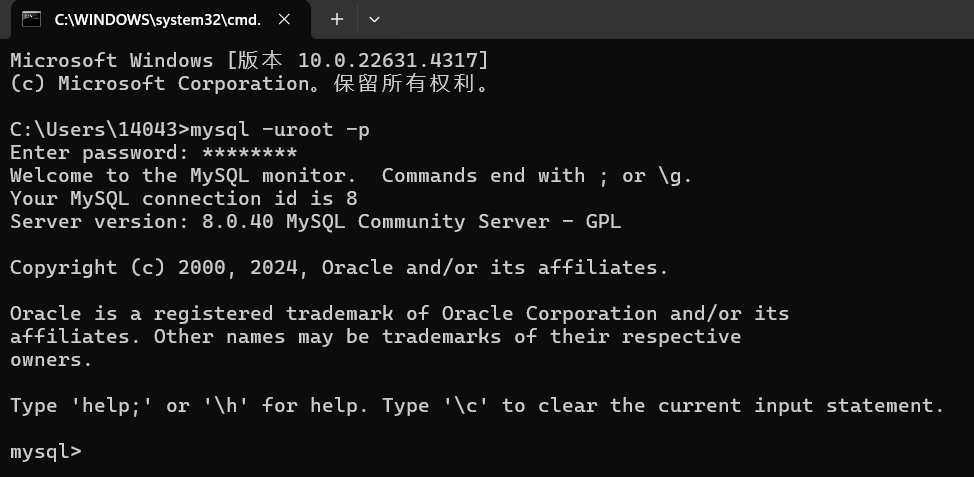Click the word owners. in output

tap(51, 360)
